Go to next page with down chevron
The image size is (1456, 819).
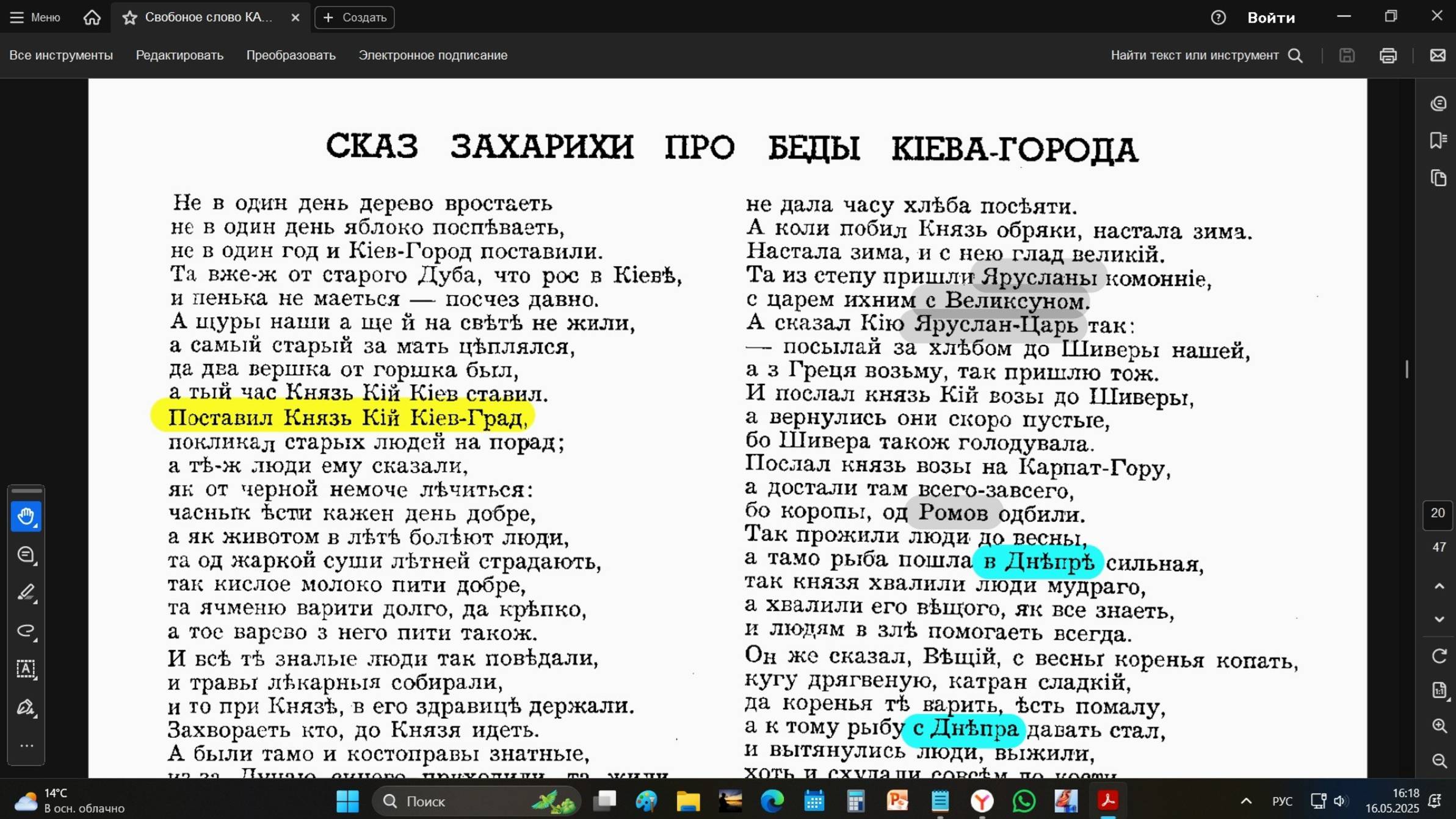tap(1439, 619)
